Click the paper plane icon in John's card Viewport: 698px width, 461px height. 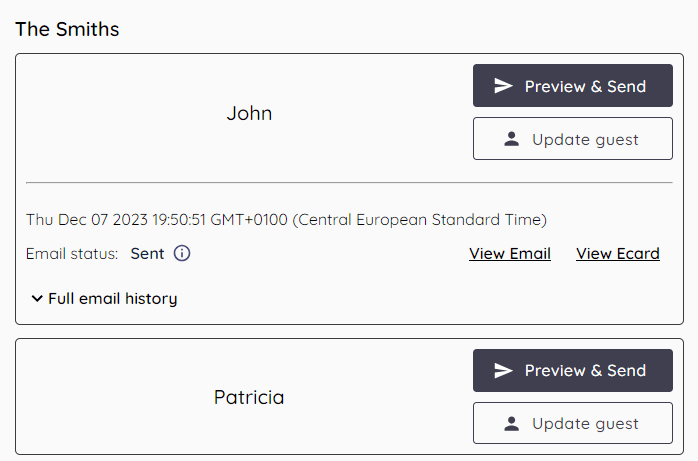click(503, 86)
